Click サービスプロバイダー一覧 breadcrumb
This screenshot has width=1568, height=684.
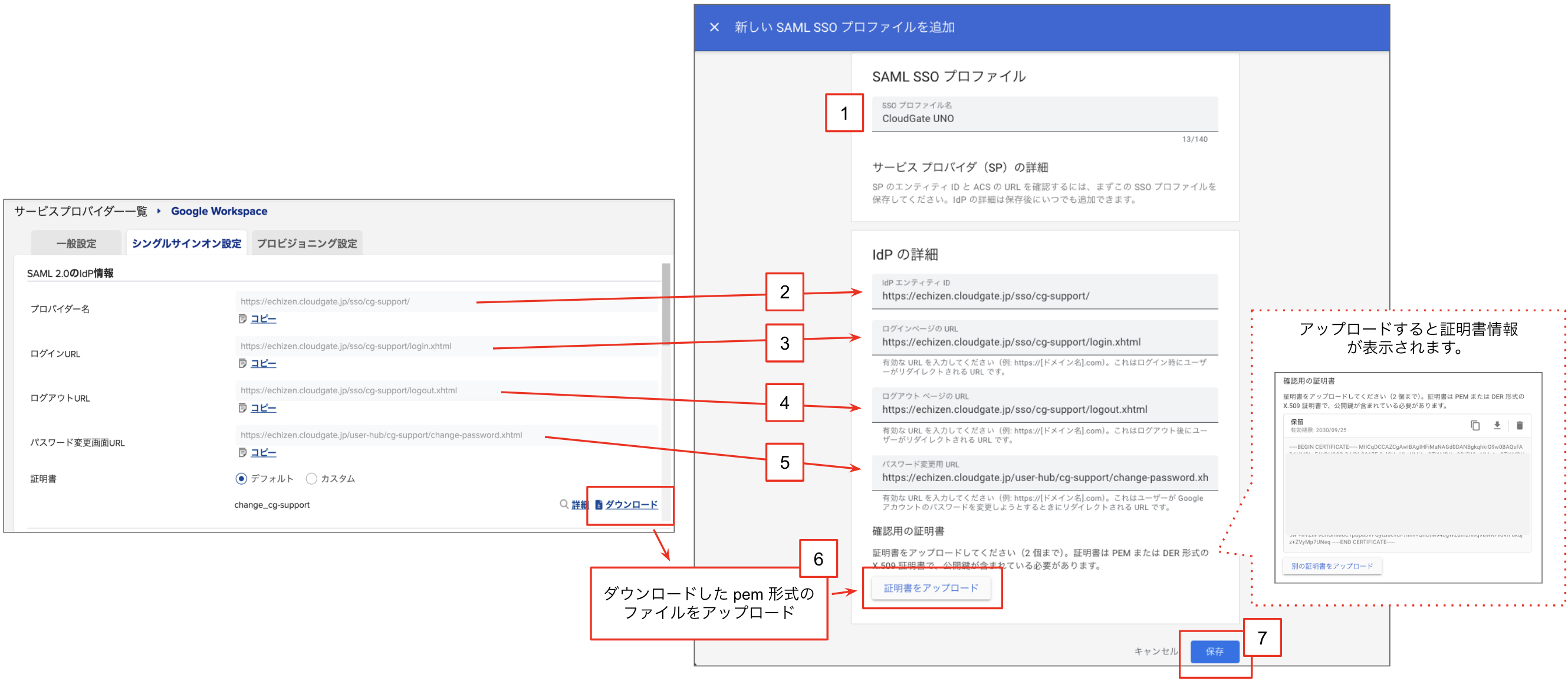81,211
